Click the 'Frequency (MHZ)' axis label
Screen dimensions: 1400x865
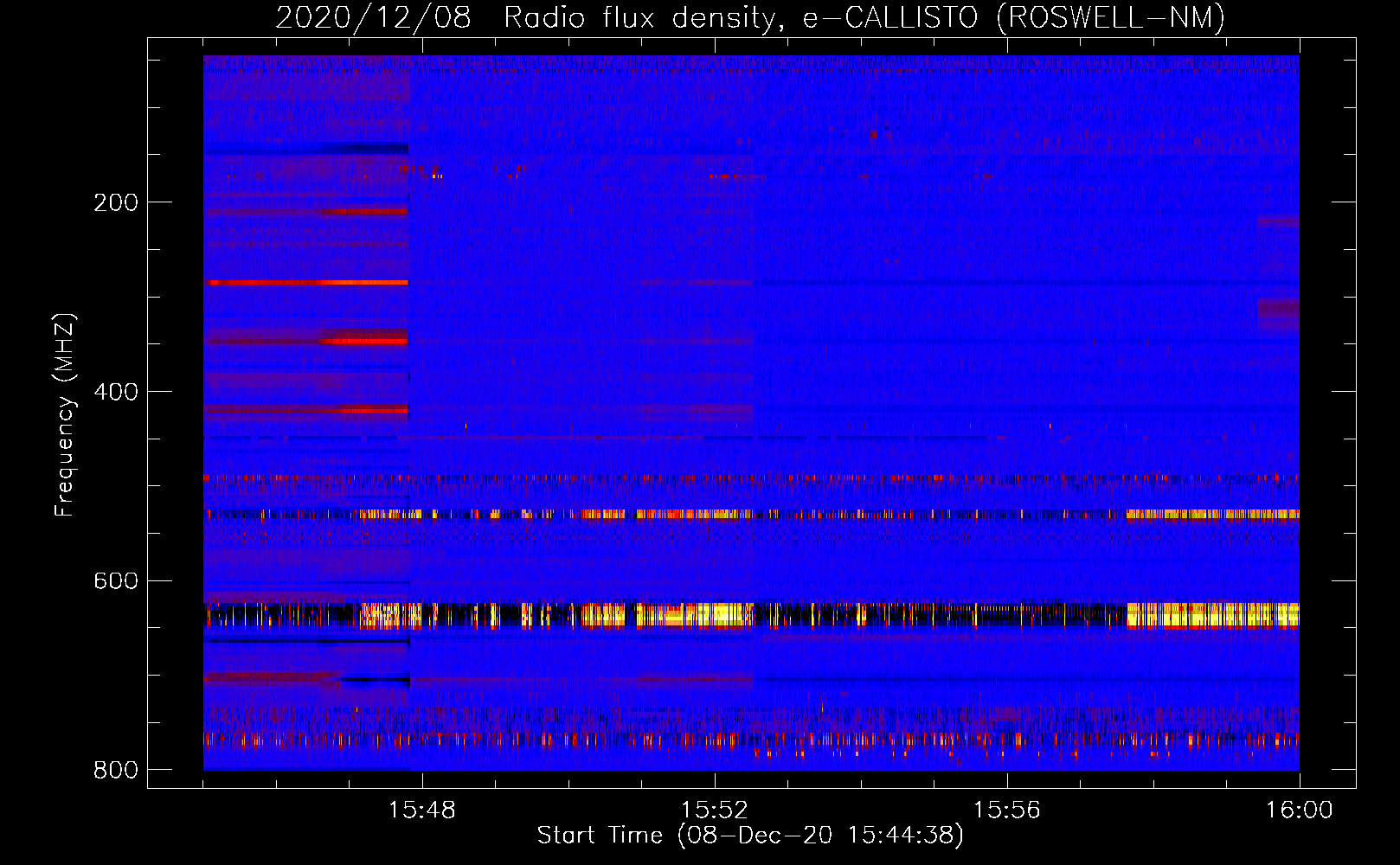65,414
